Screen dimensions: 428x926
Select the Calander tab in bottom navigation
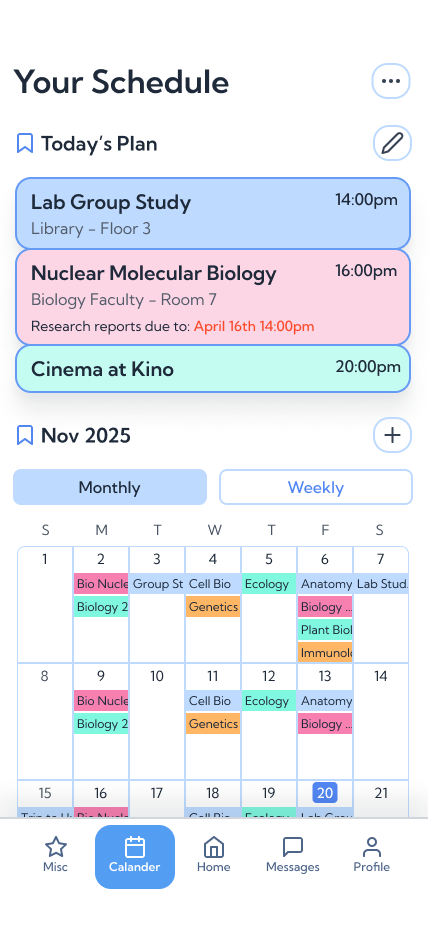point(135,856)
